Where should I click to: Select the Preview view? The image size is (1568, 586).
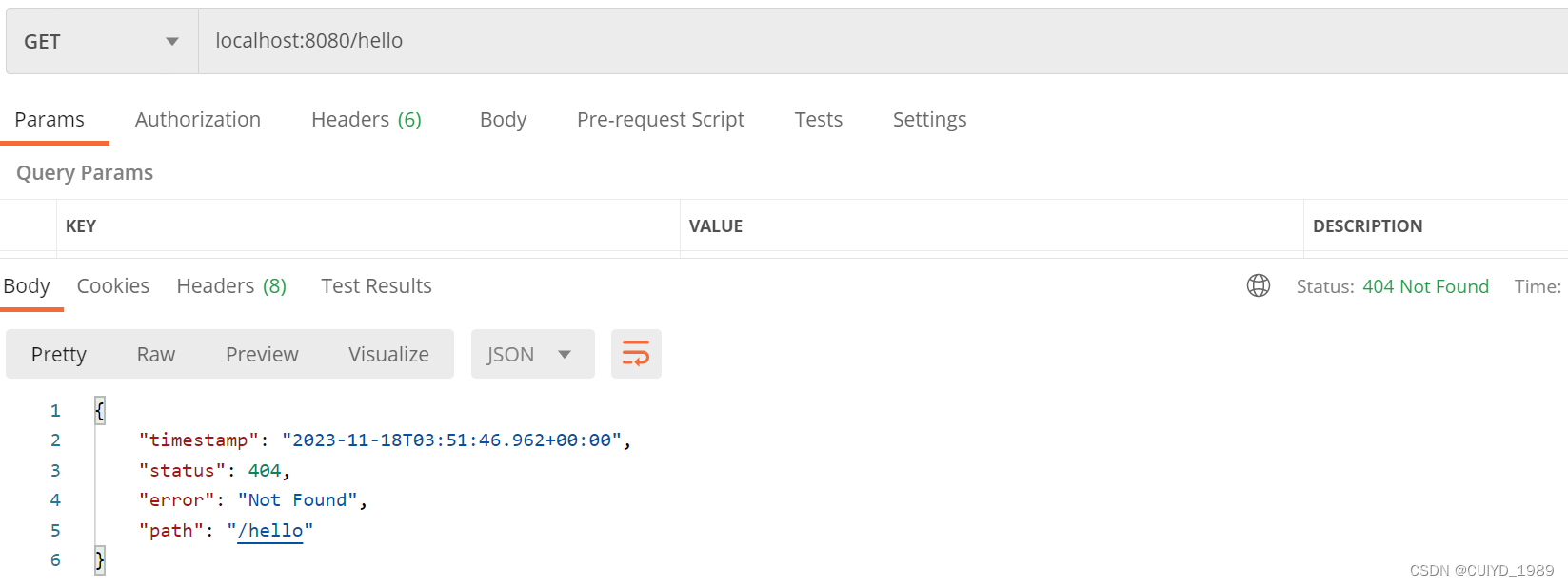(262, 355)
